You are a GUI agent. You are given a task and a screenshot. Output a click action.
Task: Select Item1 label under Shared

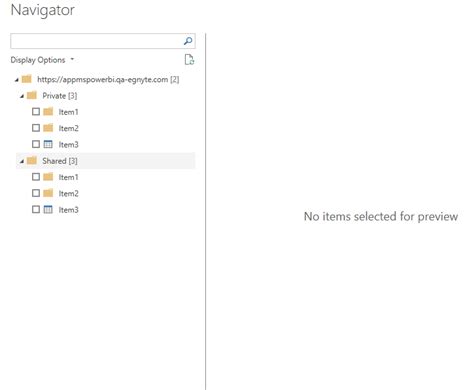(68, 177)
